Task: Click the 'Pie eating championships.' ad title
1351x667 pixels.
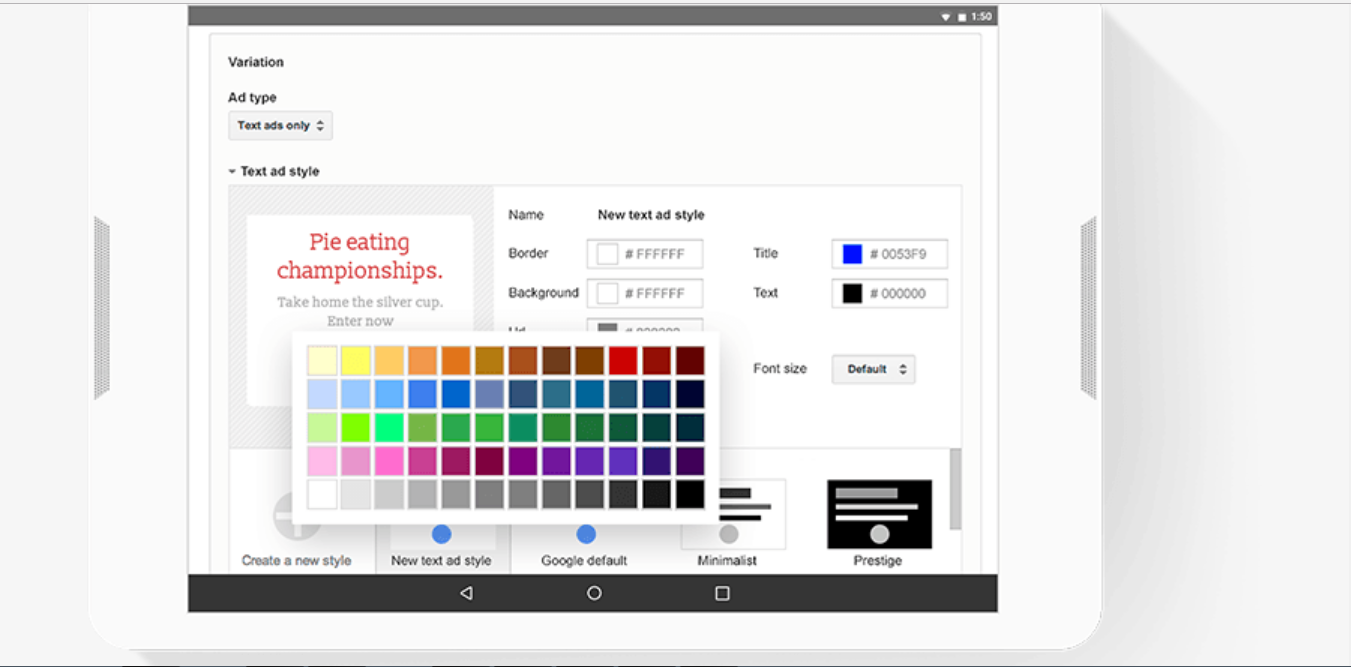Action: (359, 256)
